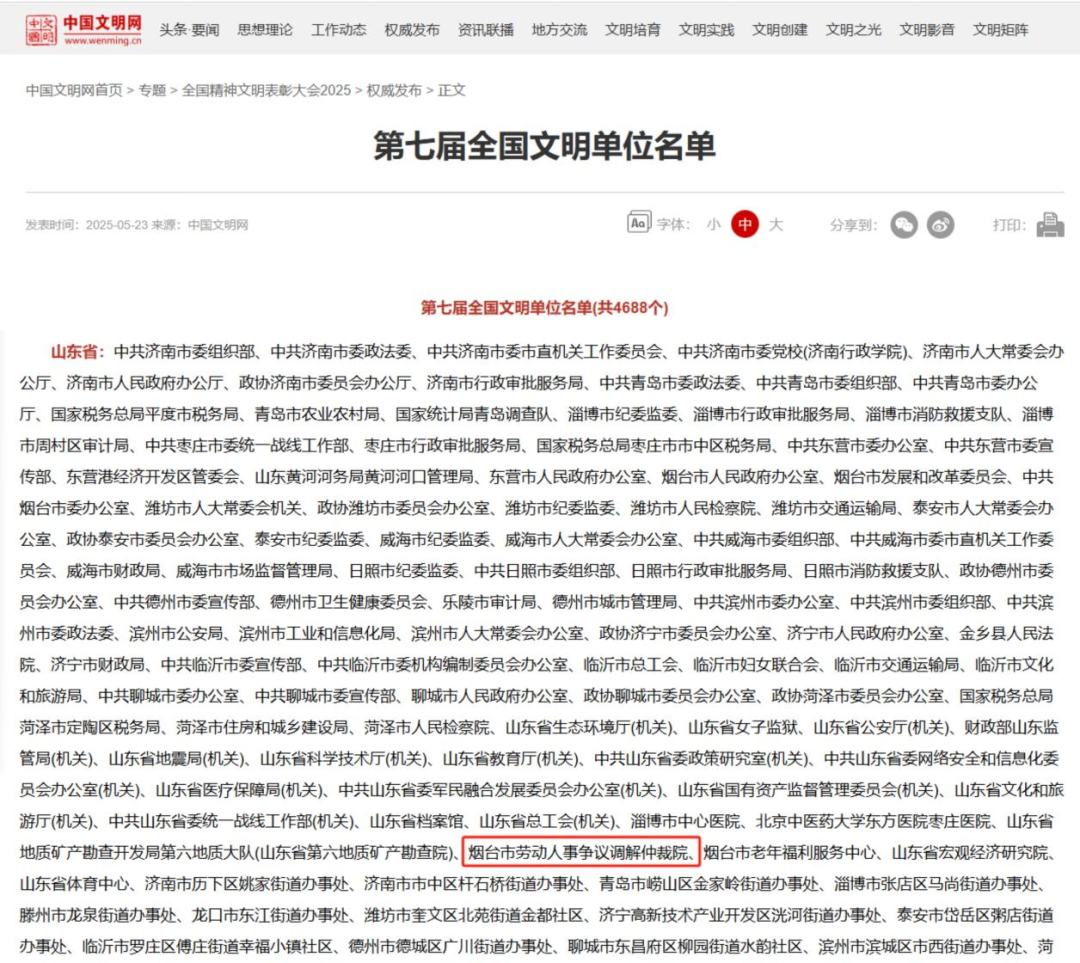Open the 思想理论 section
This screenshot has height=963, width=1080.
265,30
